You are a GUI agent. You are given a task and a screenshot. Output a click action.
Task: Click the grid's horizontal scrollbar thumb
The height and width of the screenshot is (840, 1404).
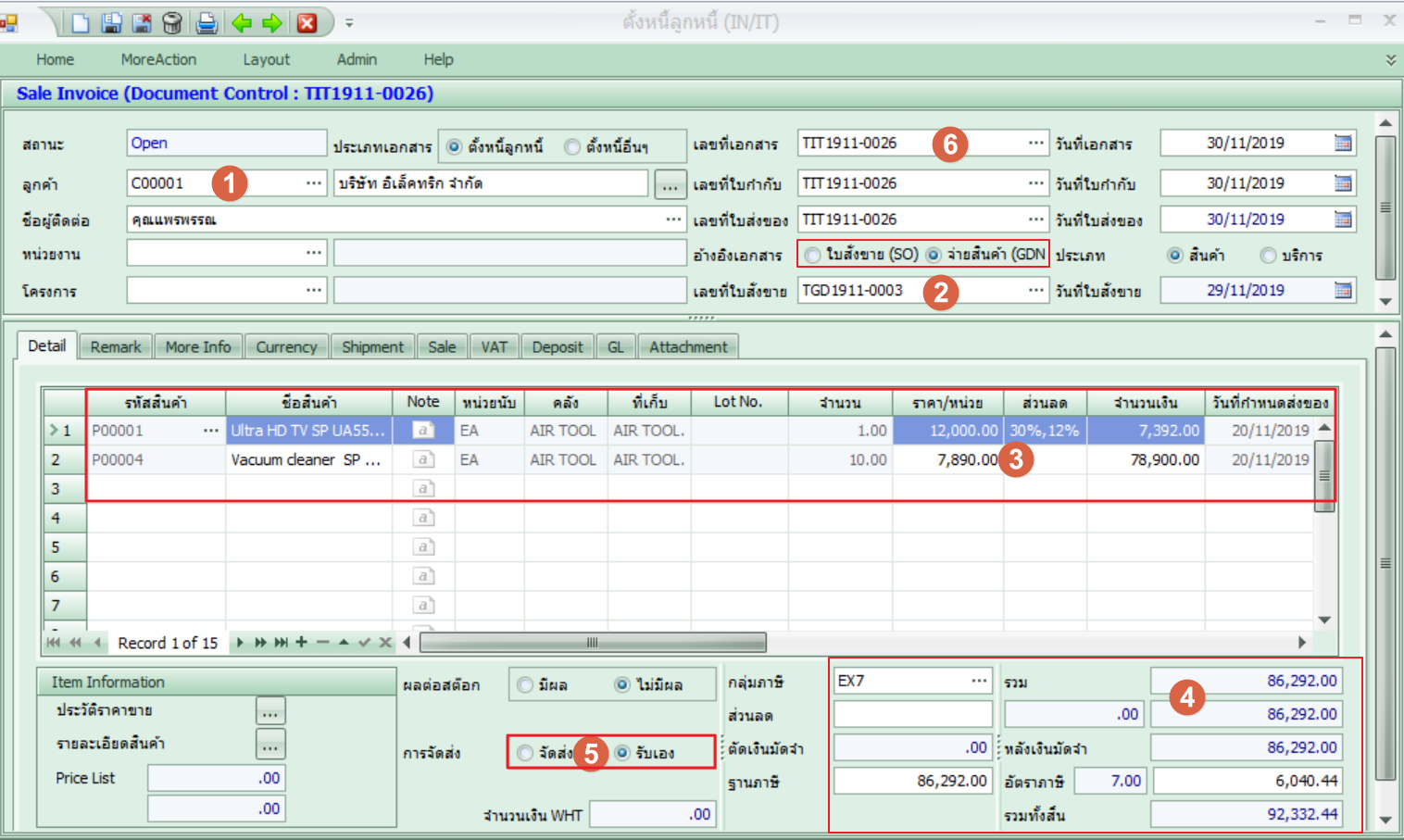(593, 643)
